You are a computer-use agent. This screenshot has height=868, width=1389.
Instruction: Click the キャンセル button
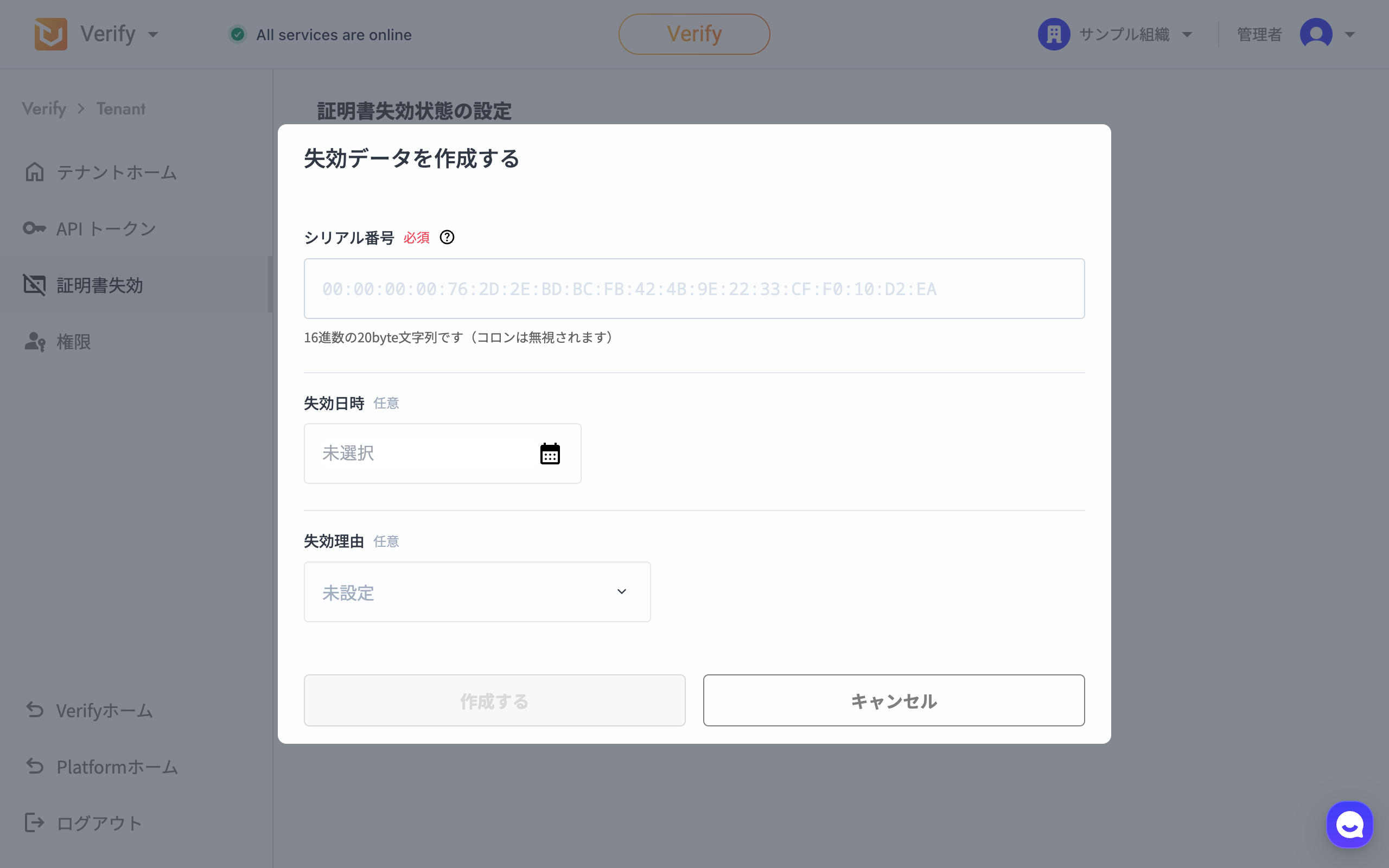pyautogui.click(x=894, y=700)
